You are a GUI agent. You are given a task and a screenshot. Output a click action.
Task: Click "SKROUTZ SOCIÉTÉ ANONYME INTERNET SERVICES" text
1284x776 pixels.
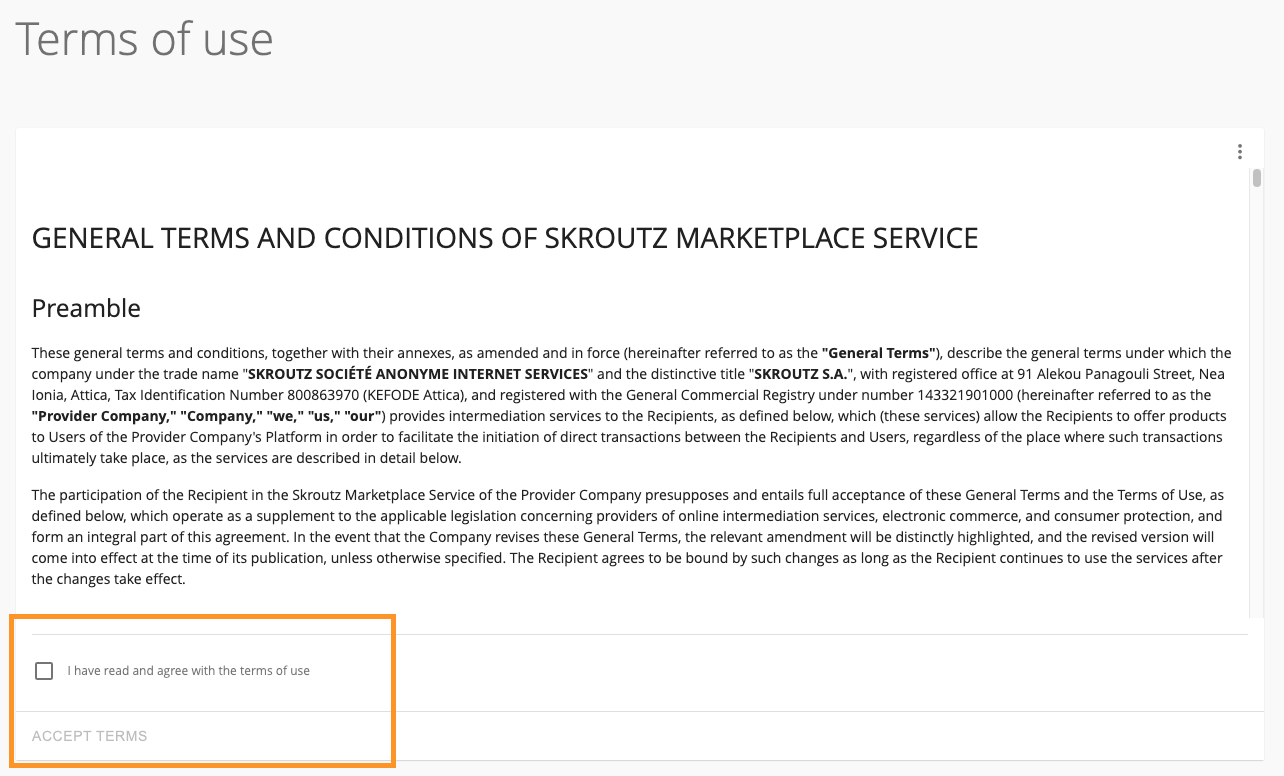tap(420, 374)
